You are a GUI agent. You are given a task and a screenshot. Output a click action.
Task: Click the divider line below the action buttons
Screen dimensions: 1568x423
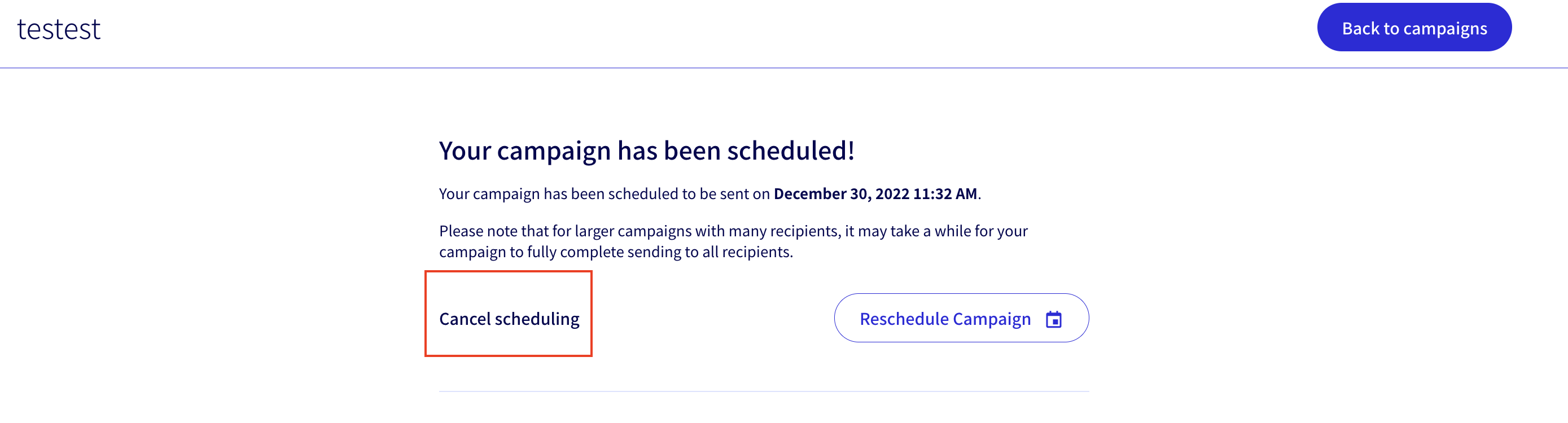coord(763,391)
